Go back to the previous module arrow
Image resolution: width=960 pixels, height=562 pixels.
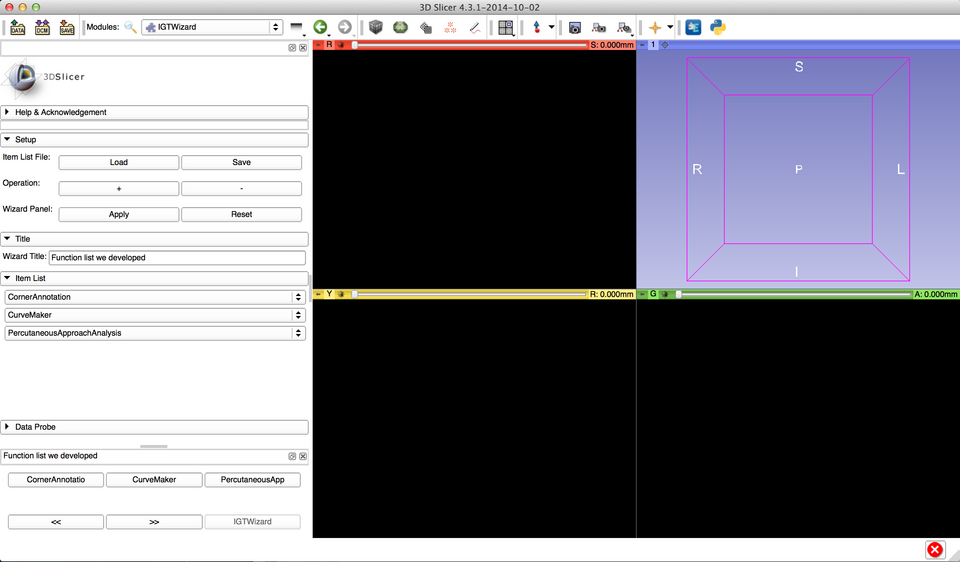click(x=320, y=27)
